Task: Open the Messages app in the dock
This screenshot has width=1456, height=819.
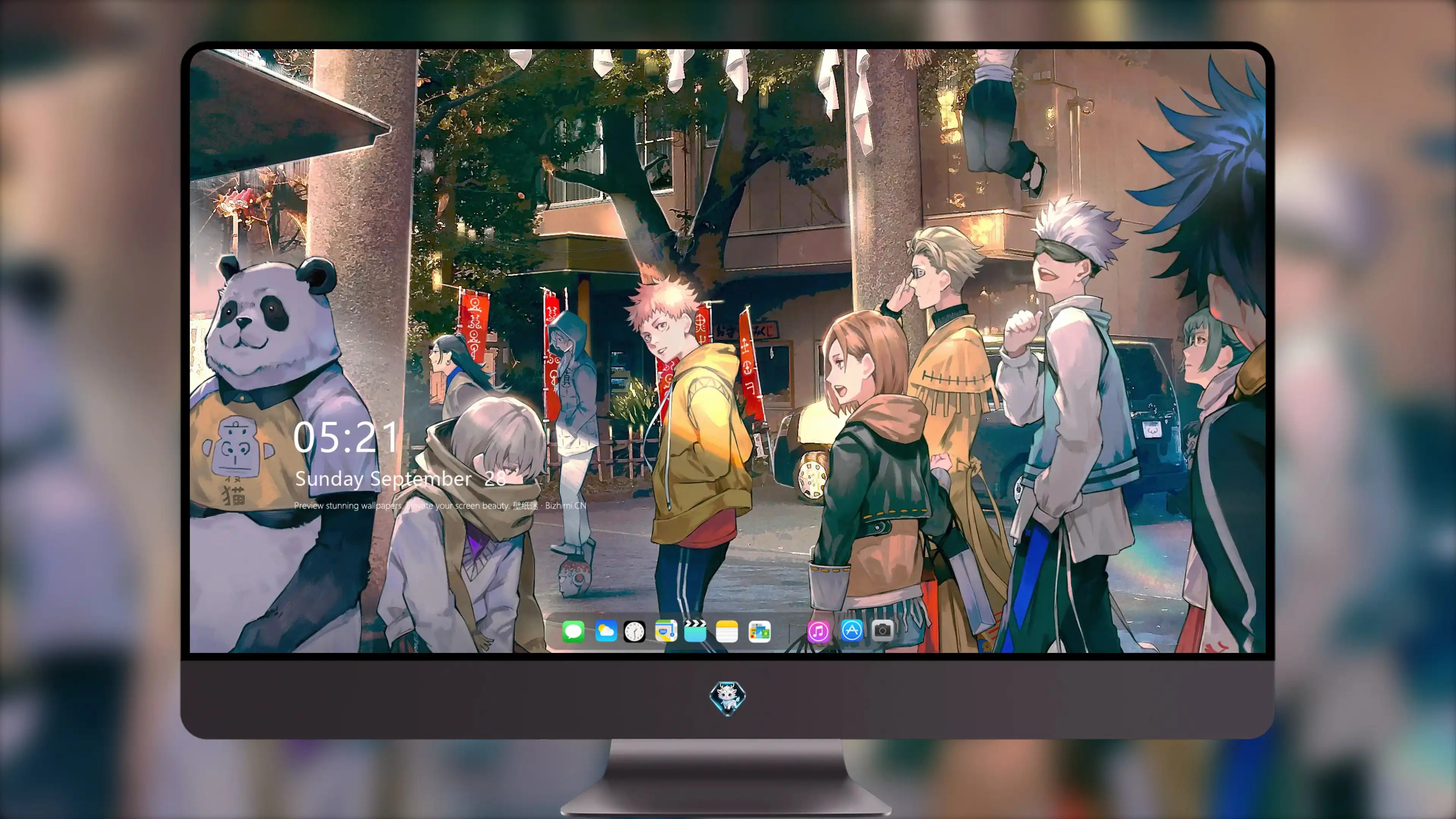Action: pos(573,631)
